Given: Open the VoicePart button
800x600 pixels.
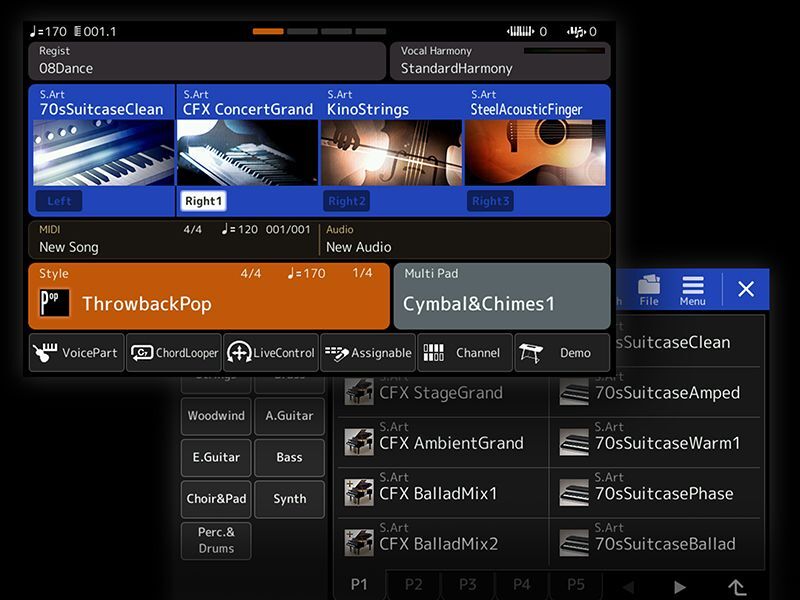Looking at the screenshot, I should tap(77, 353).
